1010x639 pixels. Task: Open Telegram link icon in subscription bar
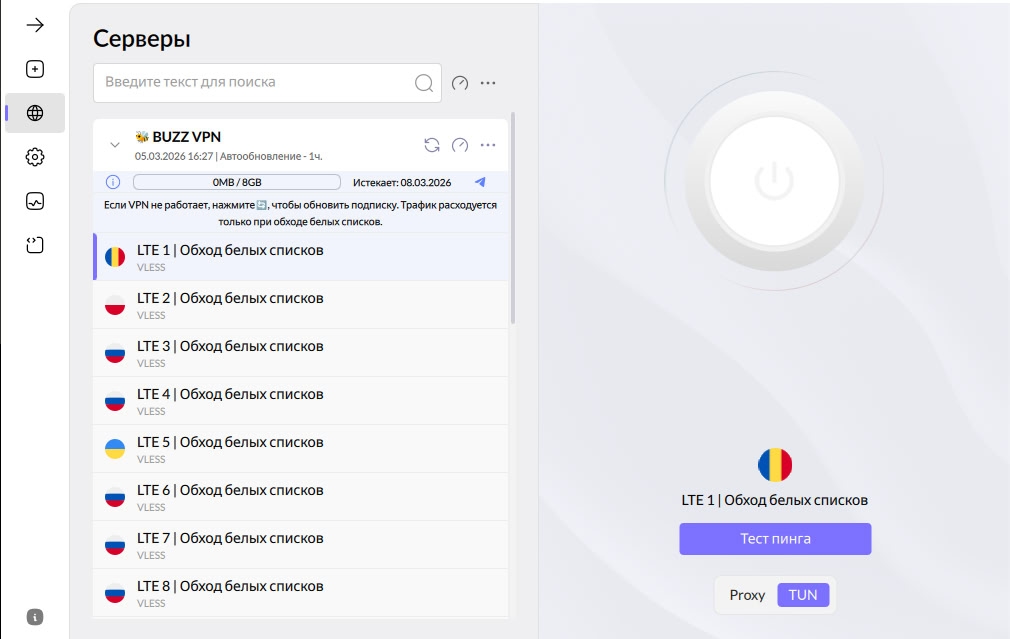coord(480,182)
